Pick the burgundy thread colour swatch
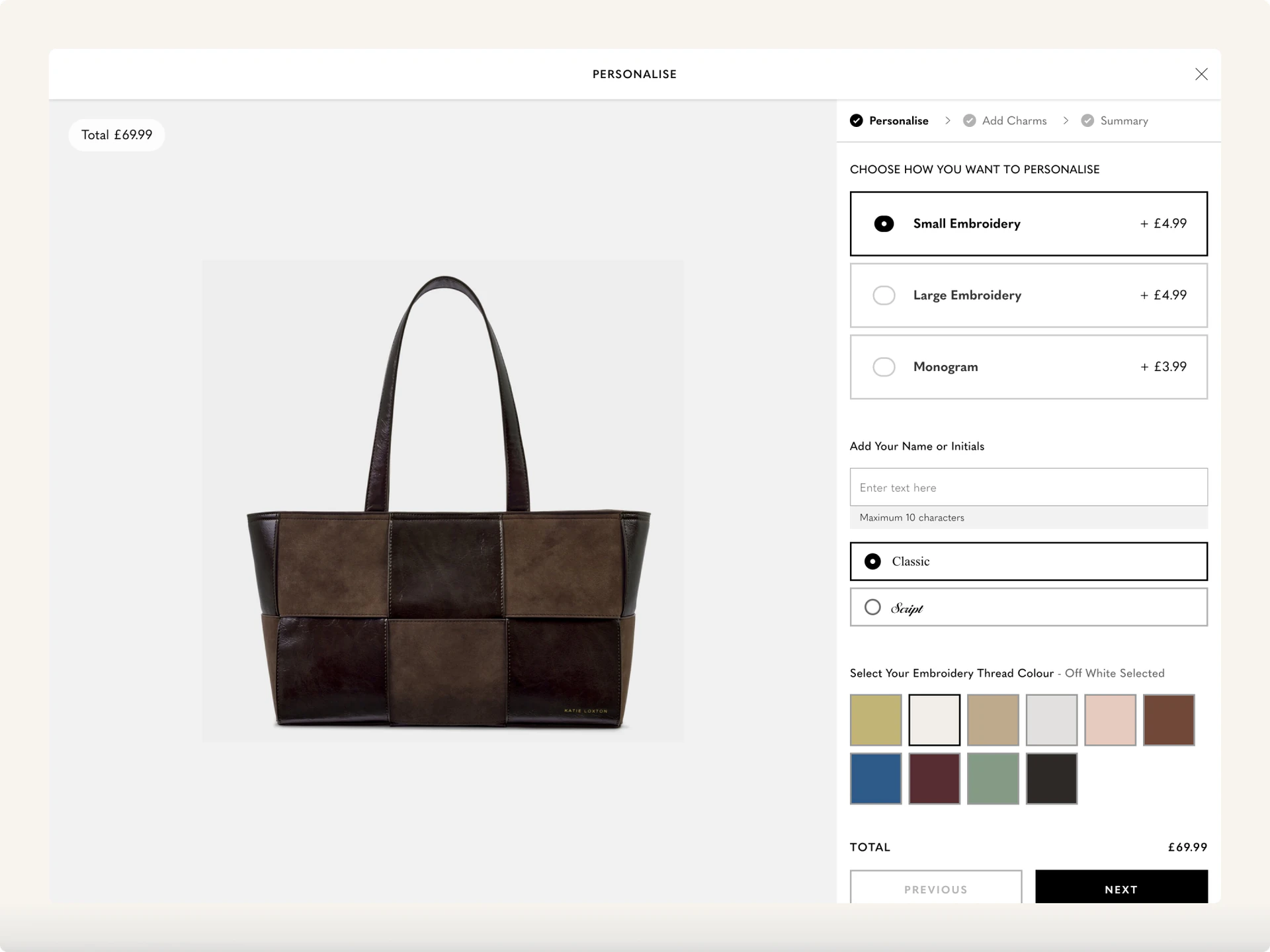This screenshot has height=952, width=1270. (x=934, y=779)
